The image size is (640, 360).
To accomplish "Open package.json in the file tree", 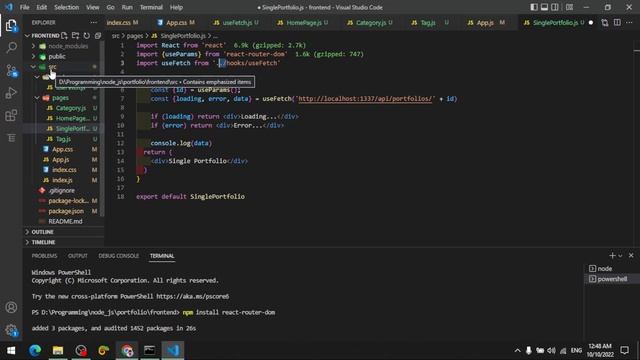I will click(66, 211).
